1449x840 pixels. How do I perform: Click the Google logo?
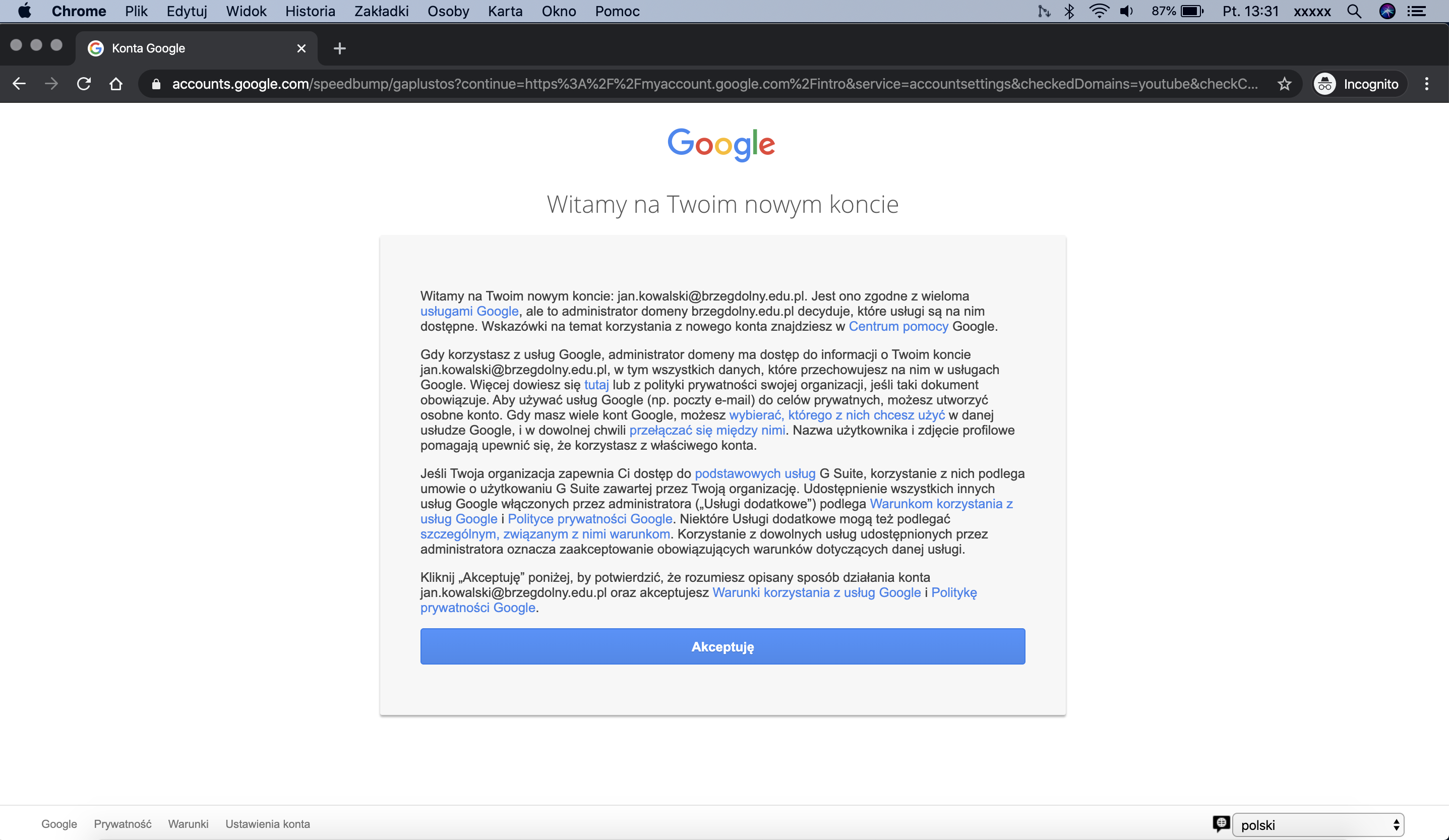click(x=721, y=144)
